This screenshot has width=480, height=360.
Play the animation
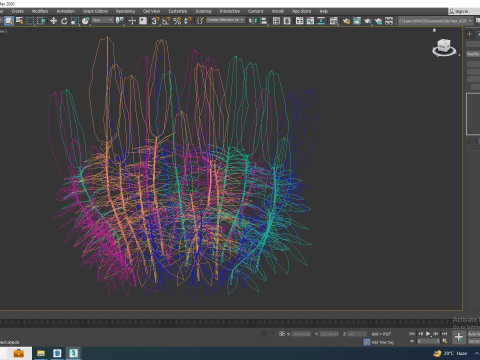(428, 333)
